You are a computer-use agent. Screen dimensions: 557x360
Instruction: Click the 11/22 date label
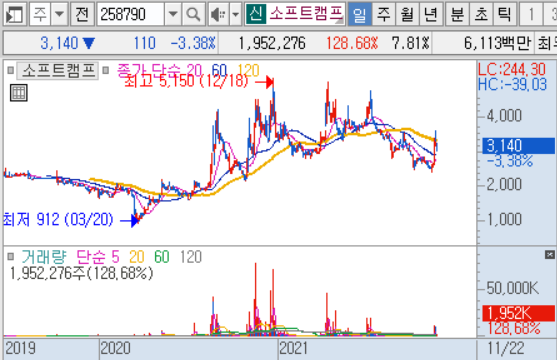(506, 348)
